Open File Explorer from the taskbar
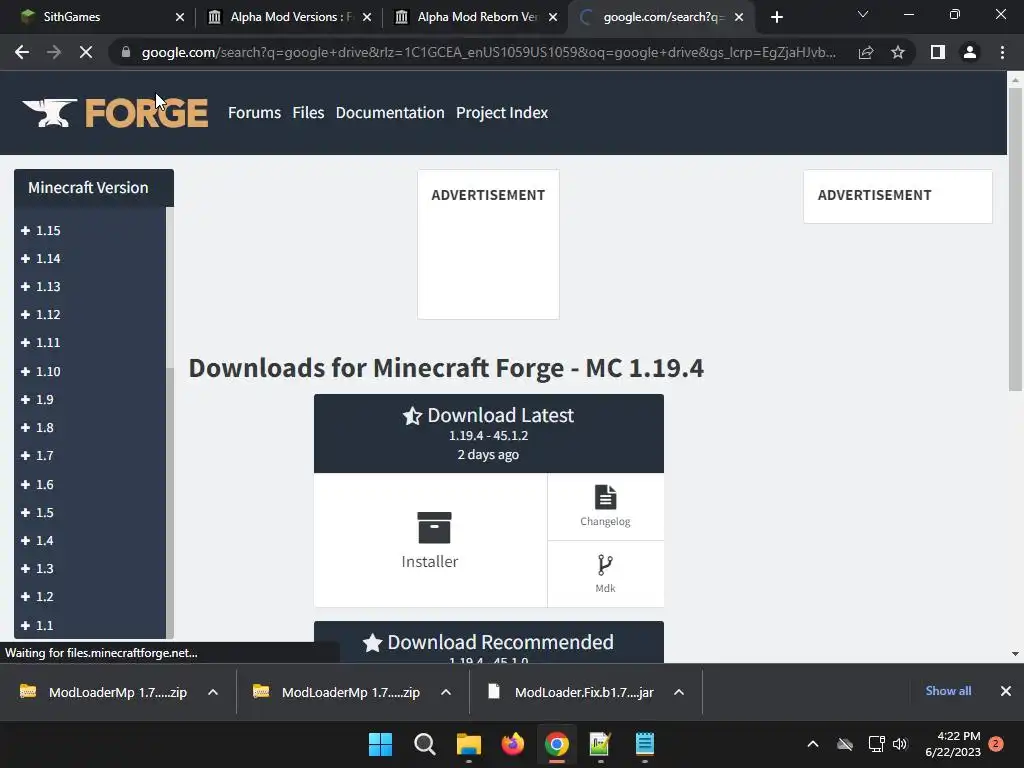This screenshot has width=1024, height=768. click(x=468, y=744)
